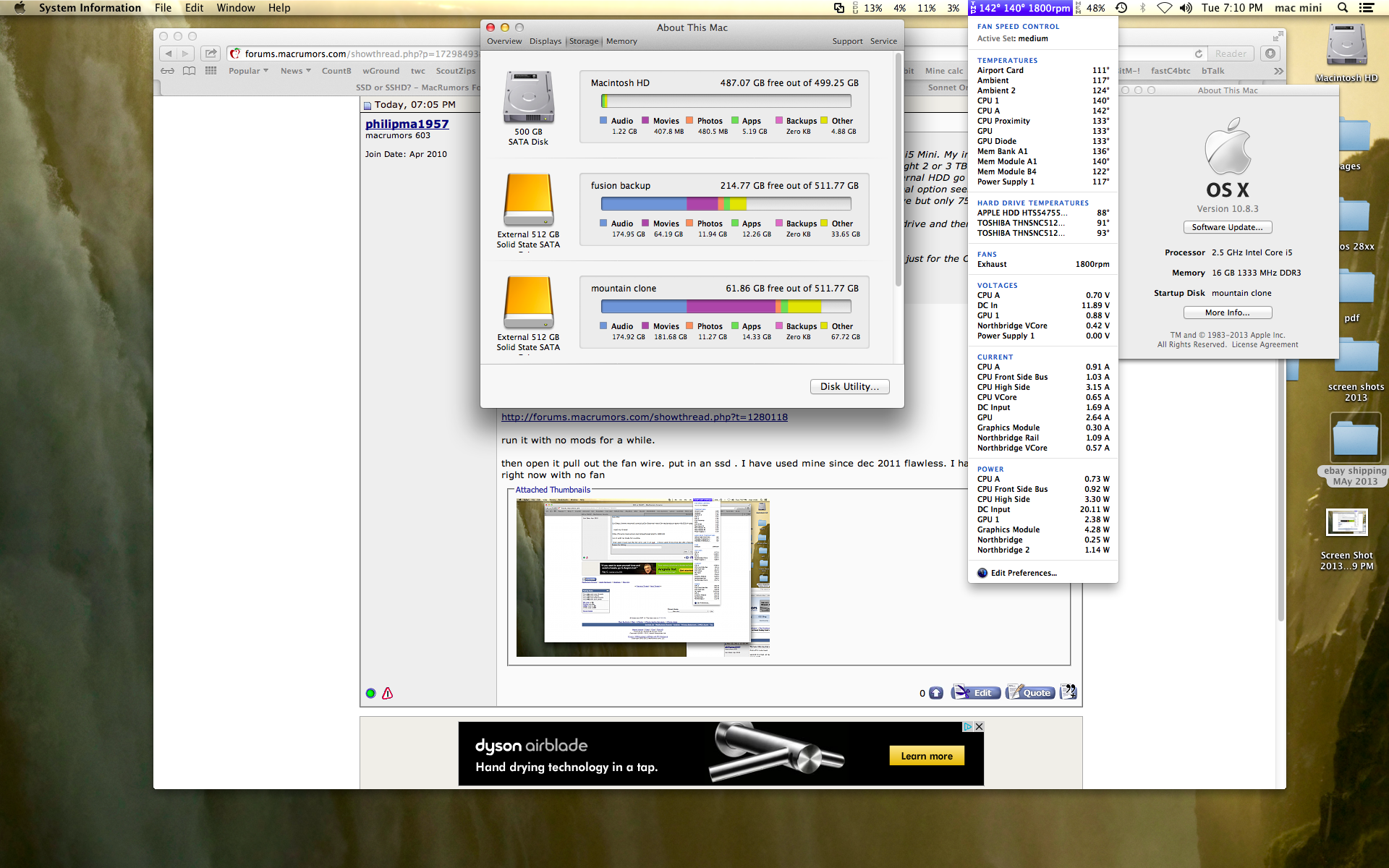
Task: Open Safari Reading List glasses icon
Action: [x=167, y=71]
